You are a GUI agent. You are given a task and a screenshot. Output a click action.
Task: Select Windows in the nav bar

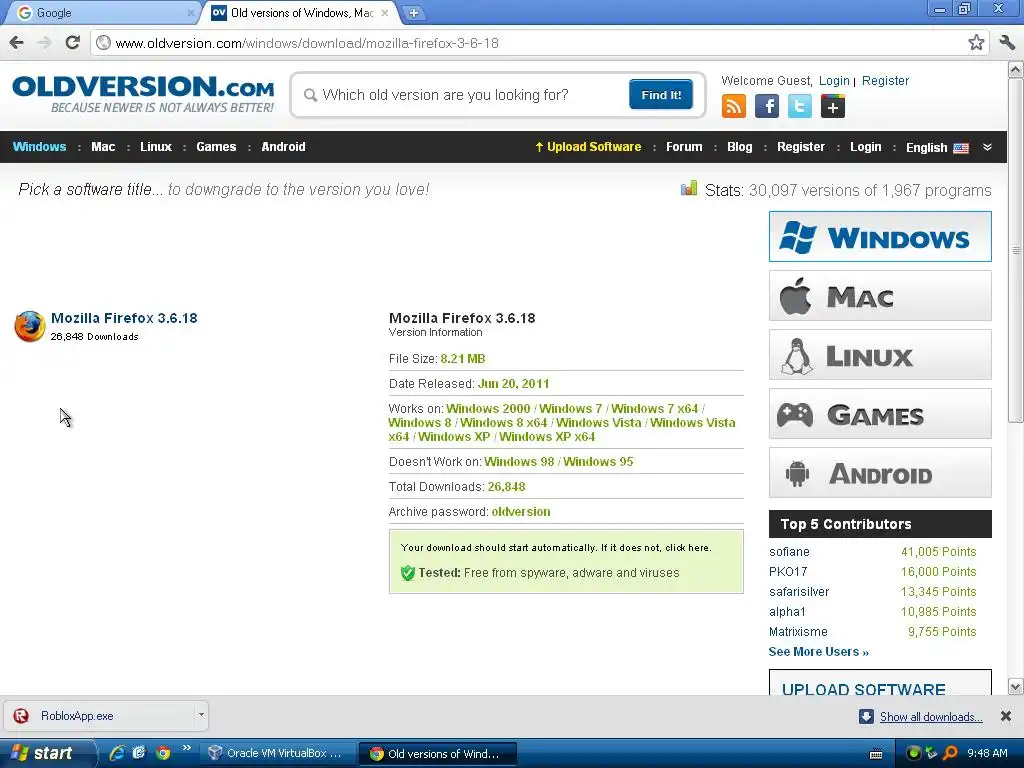click(39, 147)
